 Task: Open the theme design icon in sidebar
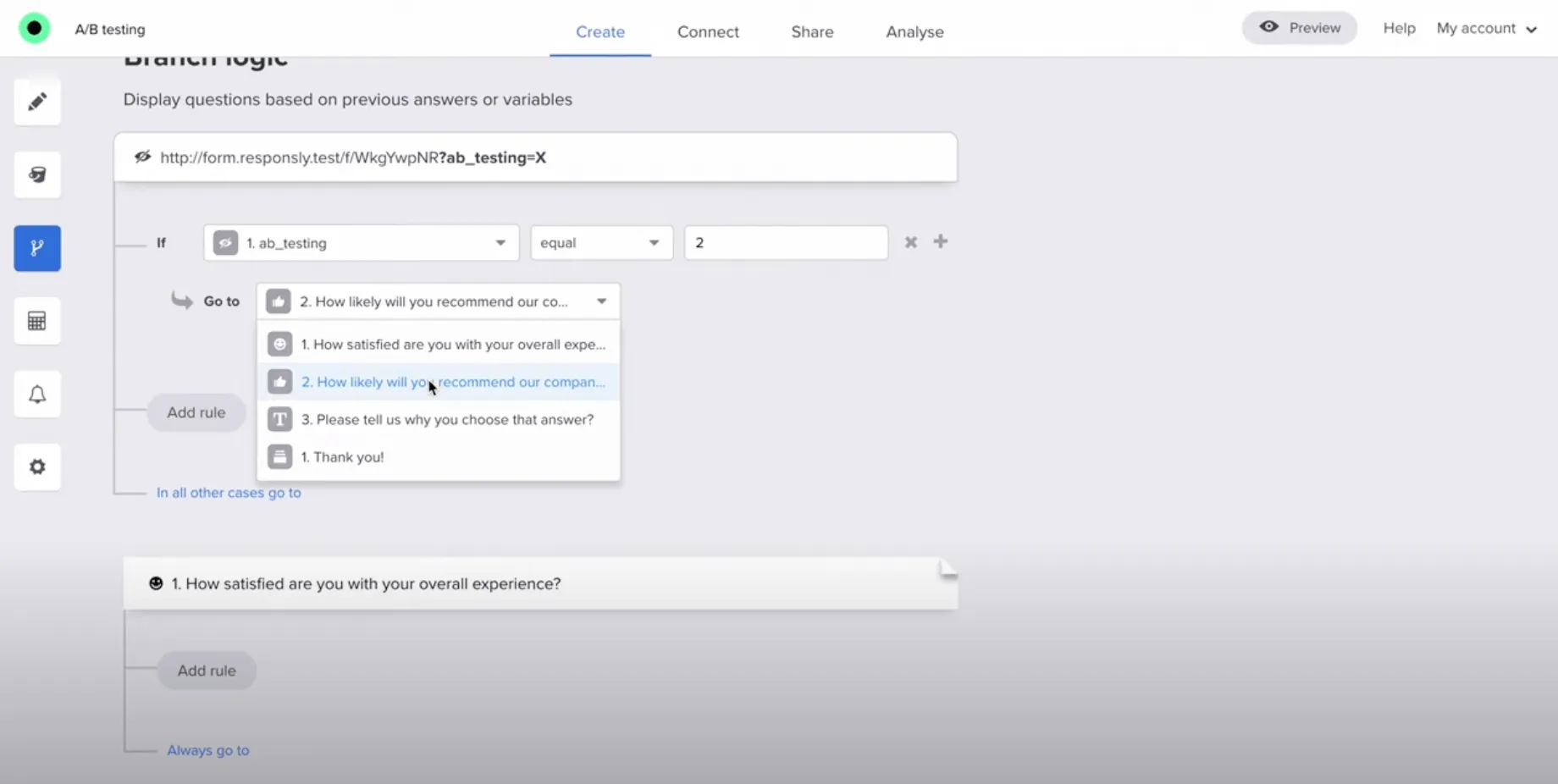37,175
